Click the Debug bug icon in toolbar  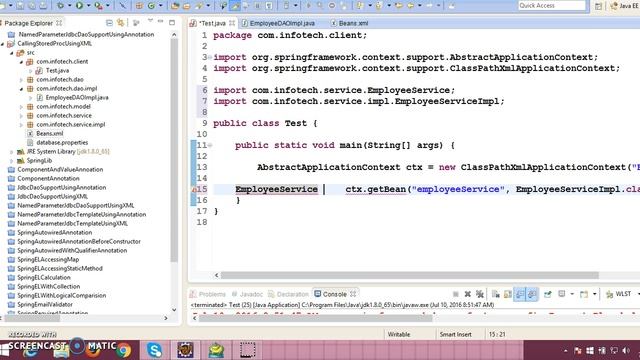coord(60,6)
